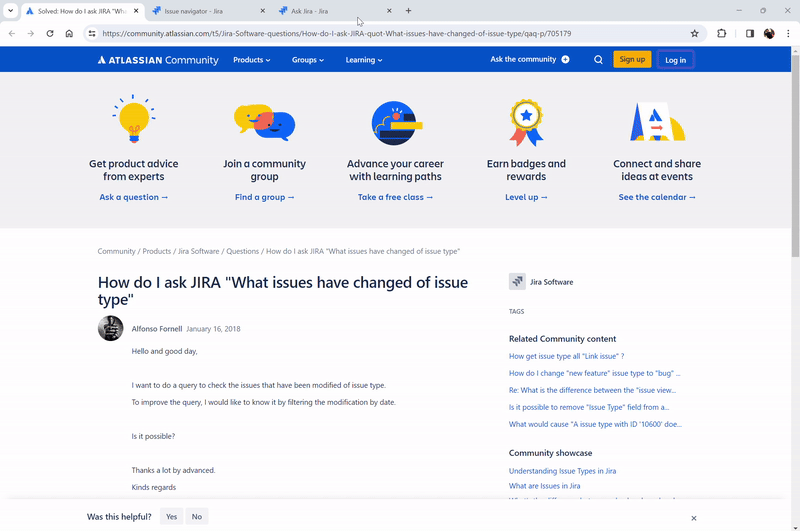Expand the Groups menu

pyautogui.click(x=308, y=60)
